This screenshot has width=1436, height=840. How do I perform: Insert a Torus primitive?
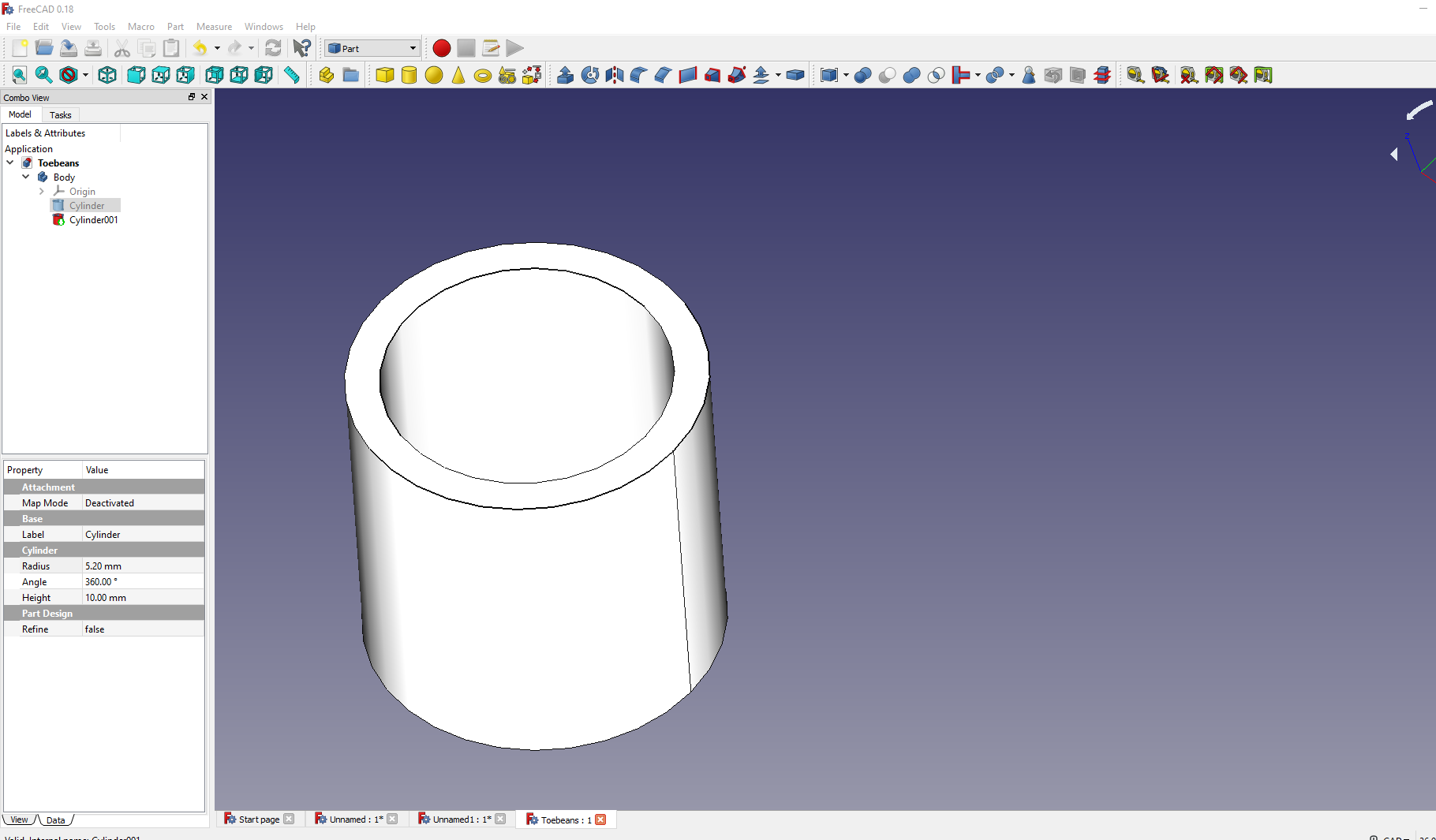[x=482, y=75]
